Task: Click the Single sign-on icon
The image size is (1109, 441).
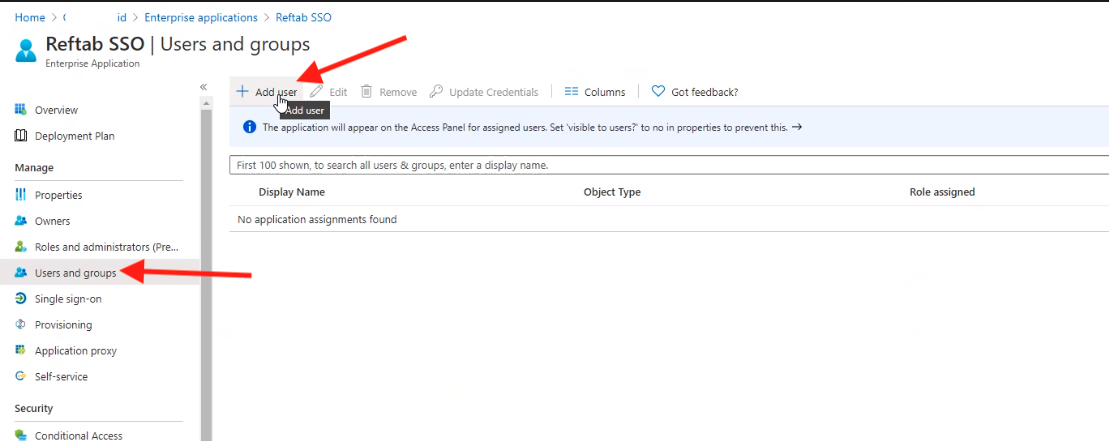Action: (x=21, y=299)
